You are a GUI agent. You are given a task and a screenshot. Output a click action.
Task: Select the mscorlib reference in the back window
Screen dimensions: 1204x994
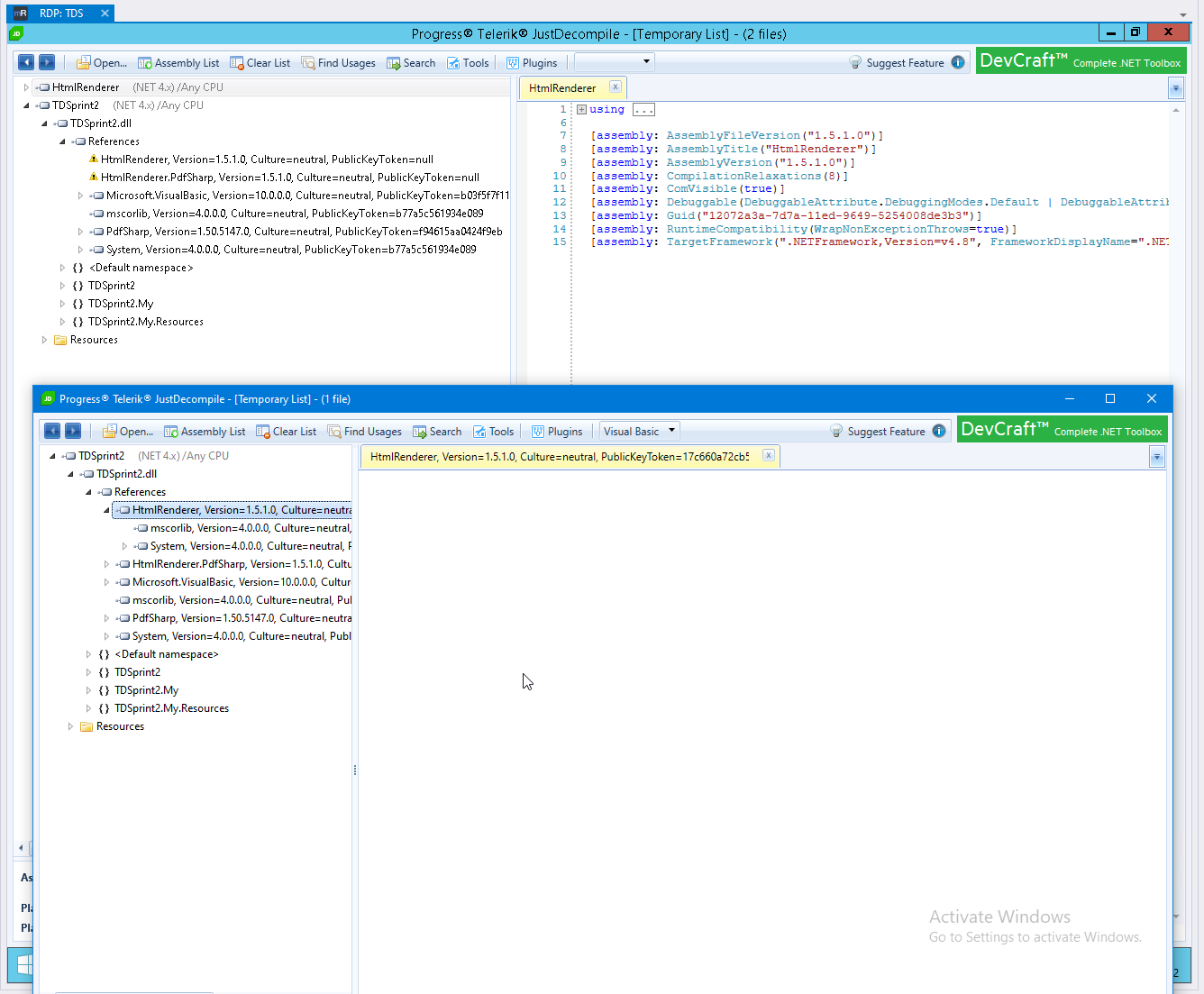[287, 214]
